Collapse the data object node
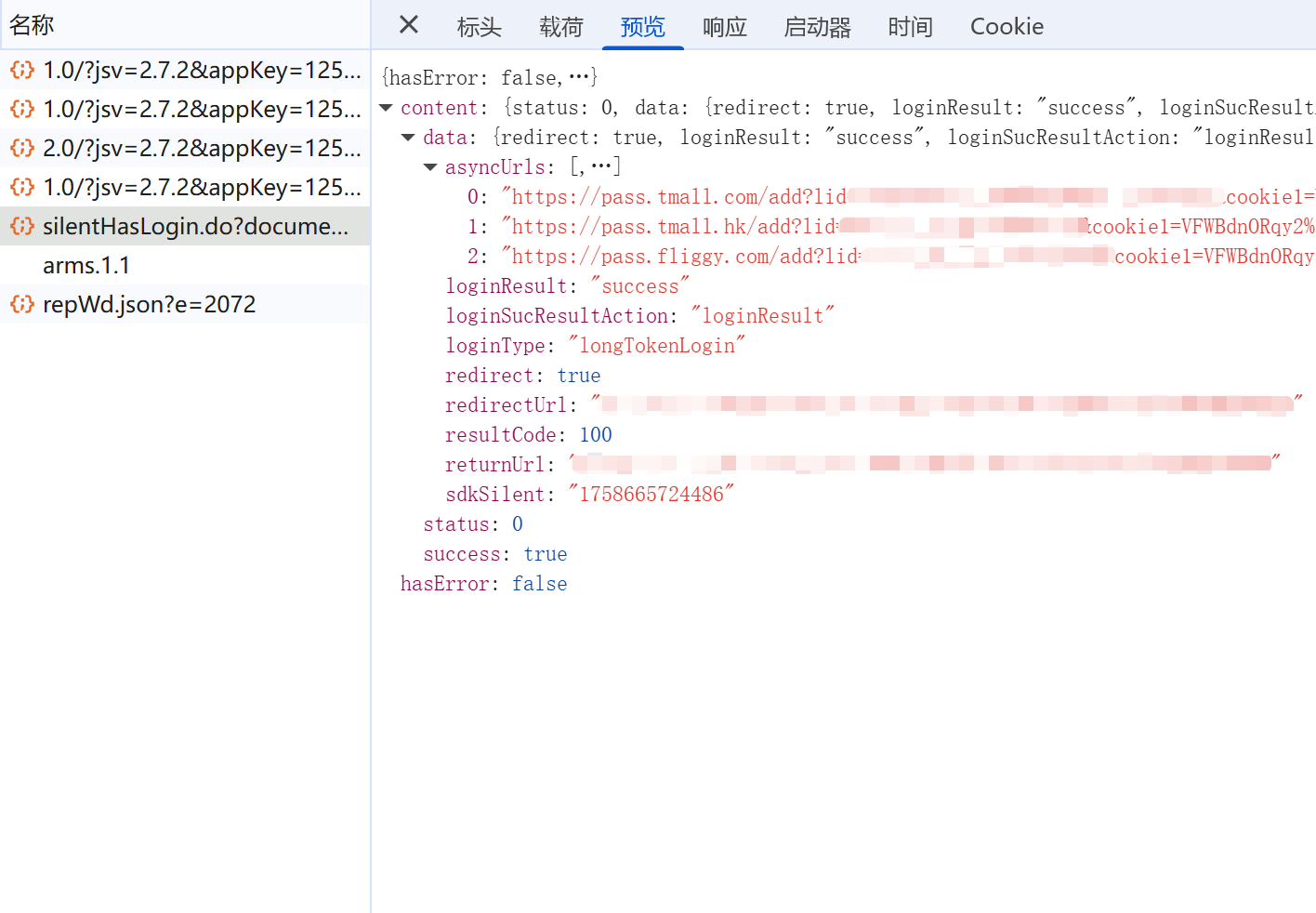Image resolution: width=1316 pixels, height=913 pixels. pyautogui.click(x=408, y=138)
